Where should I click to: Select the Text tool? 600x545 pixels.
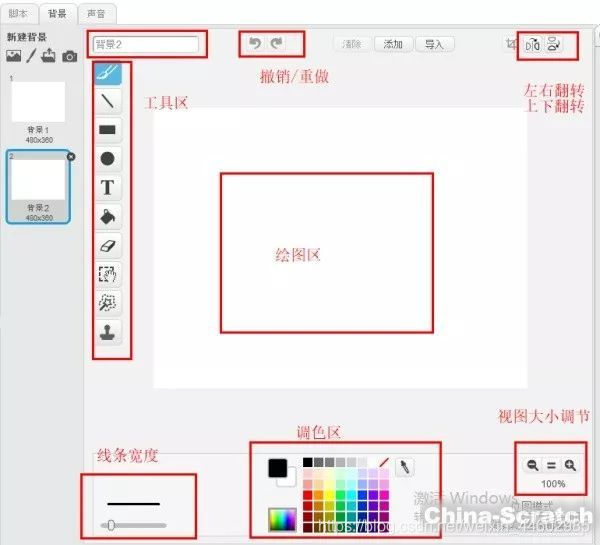(x=108, y=188)
